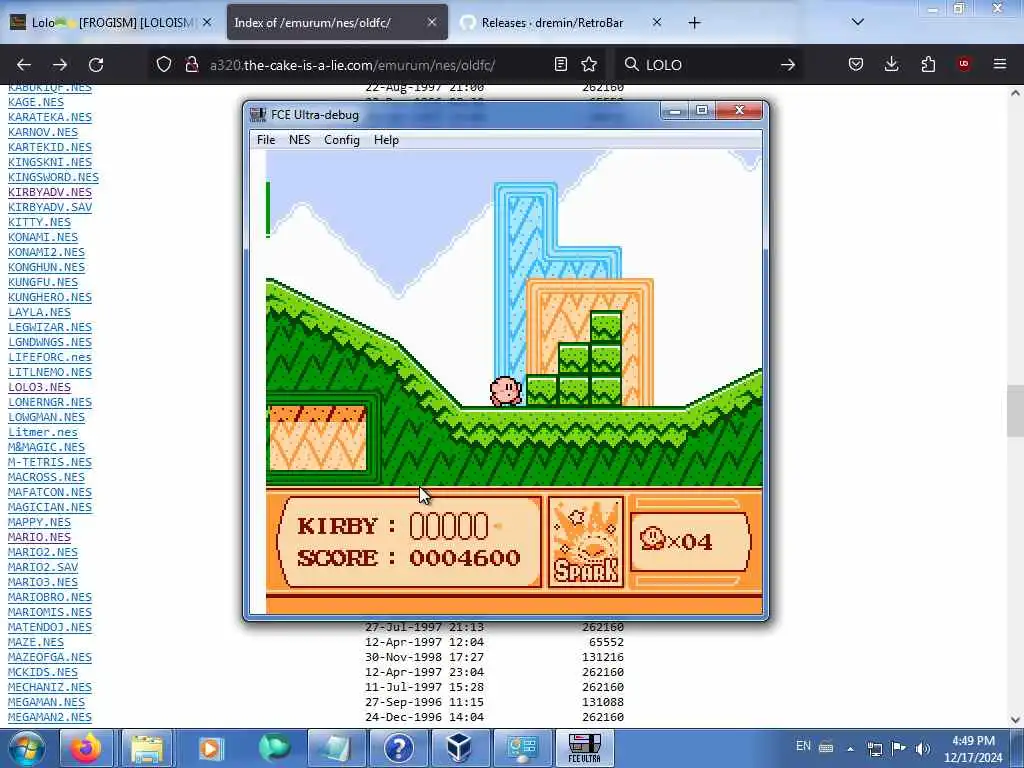This screenshot has width=1024, height=768.
Task: Click the scrollbar down arrow
Action: pos(1015,719)
